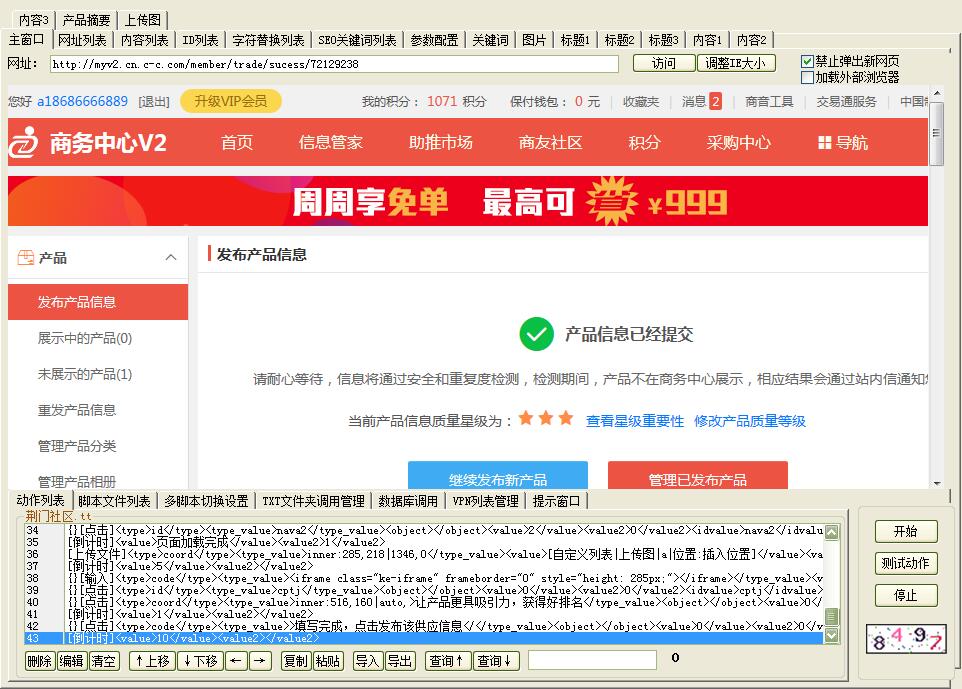Open the 上传图 tab
This screenshot has height=689, width=962.
point(142,20)
